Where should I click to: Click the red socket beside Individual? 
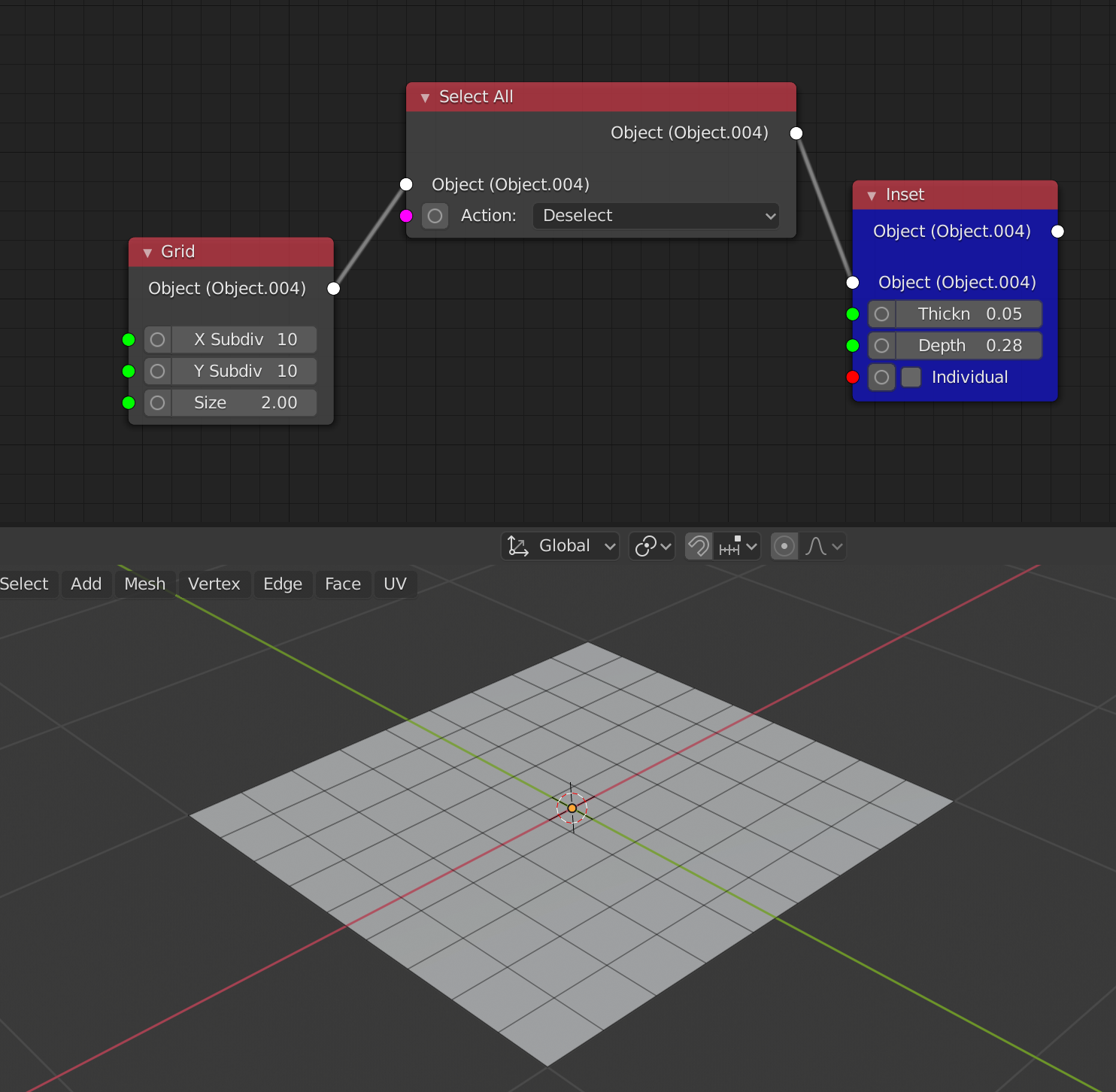pyautogui.click(x=853, y=378)
